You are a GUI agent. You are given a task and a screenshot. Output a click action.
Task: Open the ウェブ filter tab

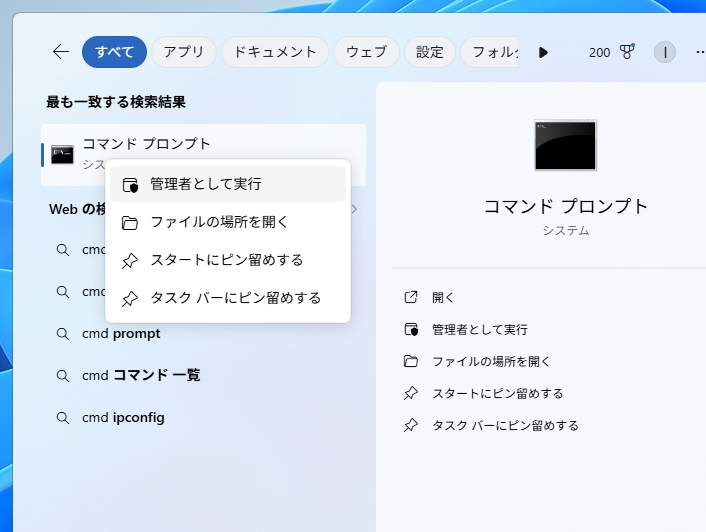(x=366, y=52)
